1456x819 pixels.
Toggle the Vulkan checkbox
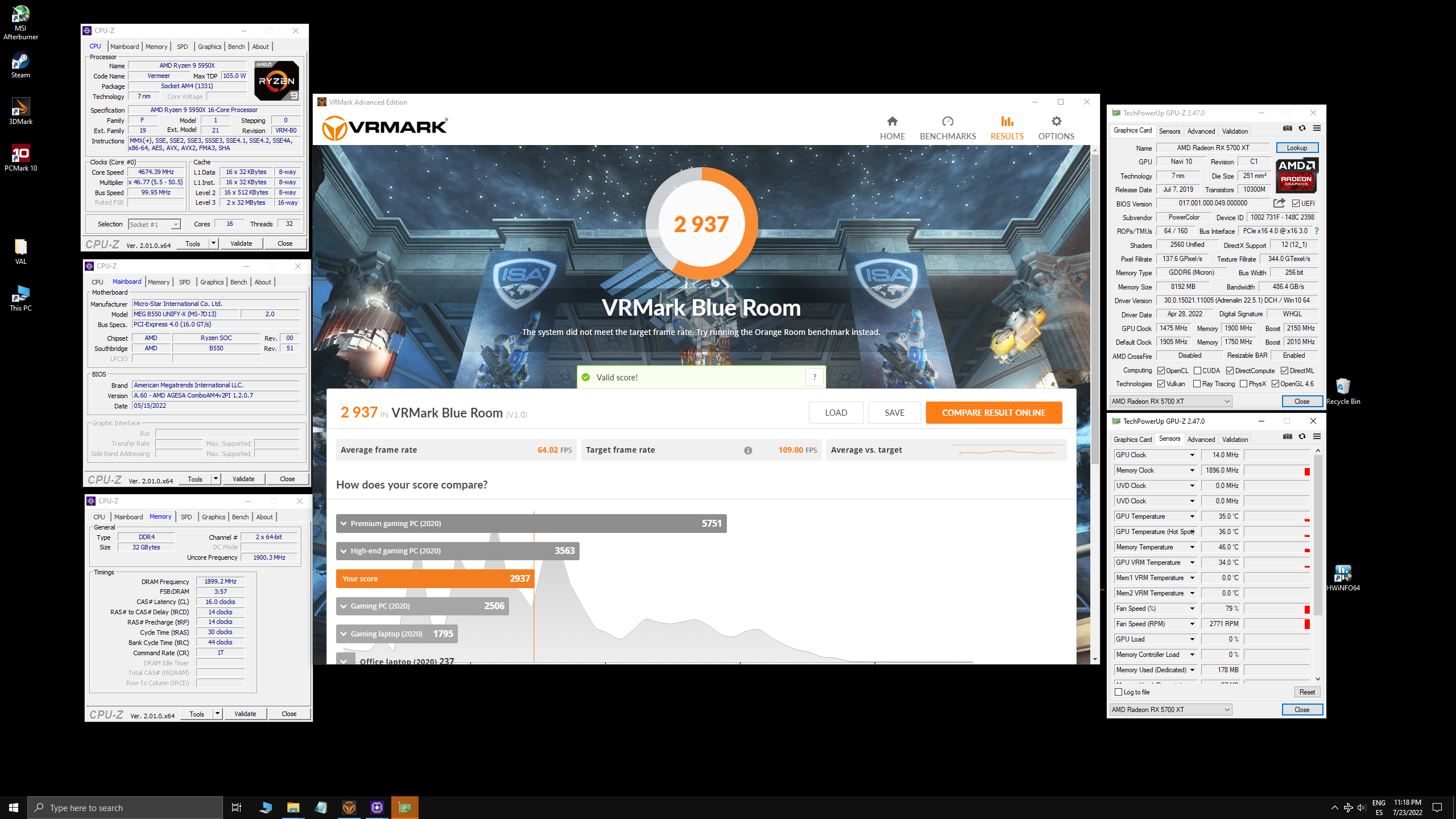click(1161, 384)
